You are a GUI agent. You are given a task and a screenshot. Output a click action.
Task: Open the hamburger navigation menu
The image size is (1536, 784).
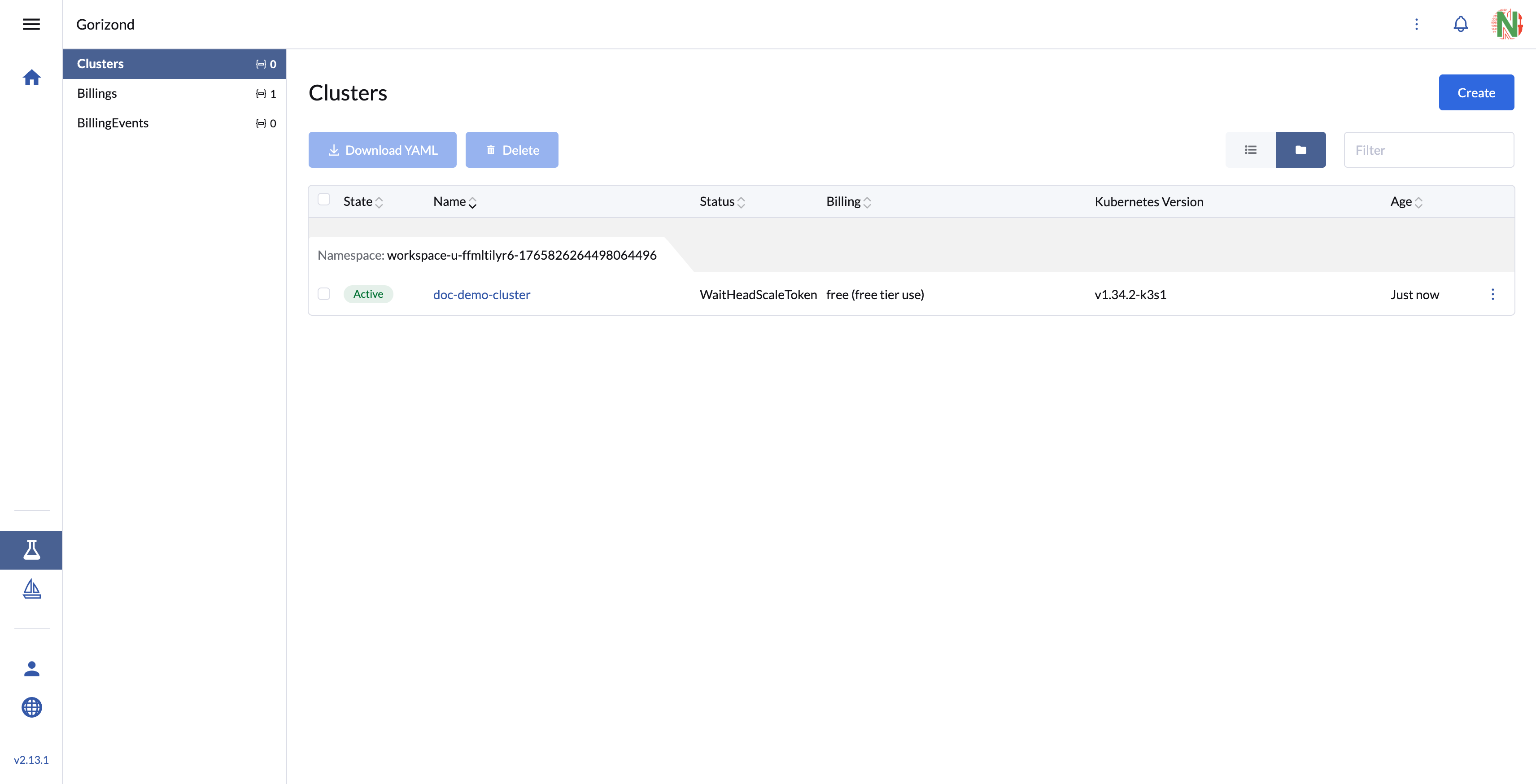click(31, 25)
